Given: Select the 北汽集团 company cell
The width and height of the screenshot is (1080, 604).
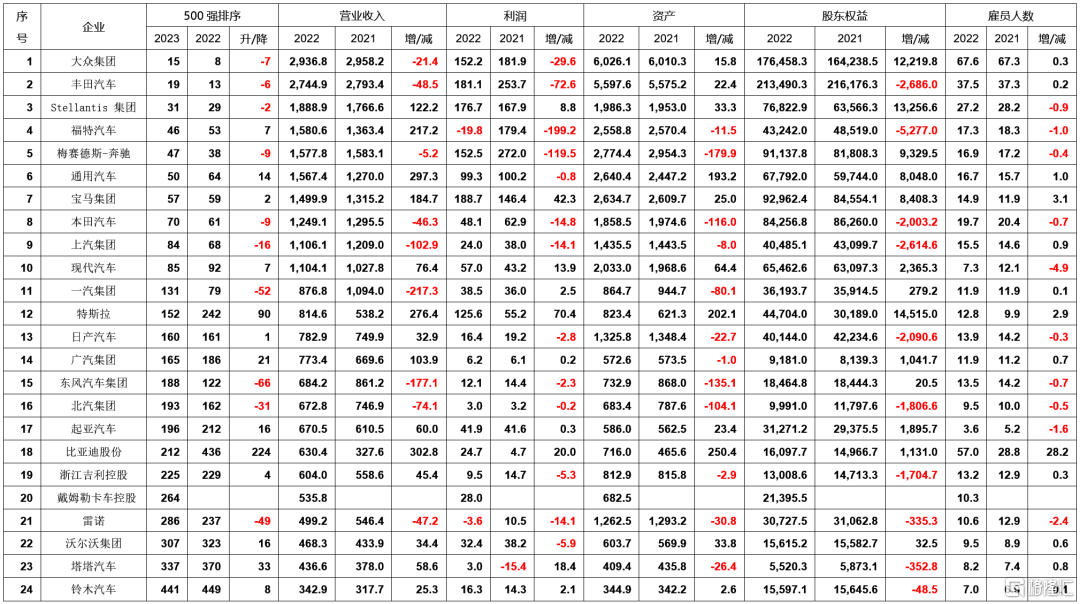Looking at the screenshot, I should coord(94,406).
